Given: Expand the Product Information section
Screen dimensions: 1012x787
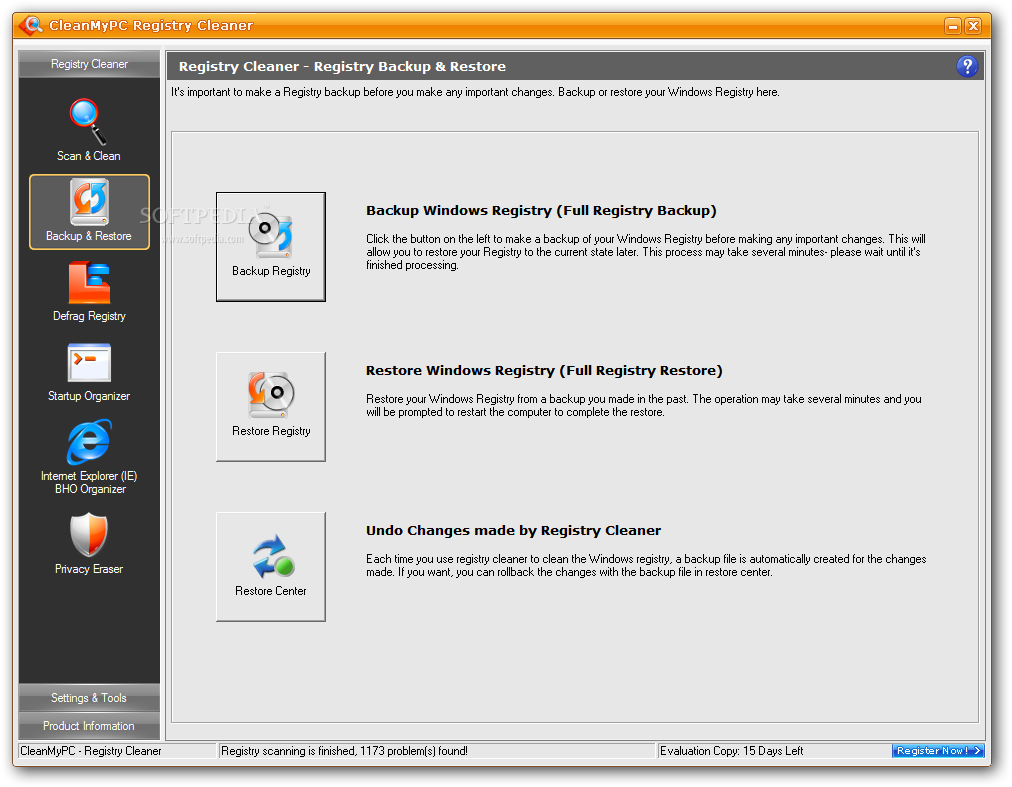Looking at the screenshot, I should [x=89, y=726].
